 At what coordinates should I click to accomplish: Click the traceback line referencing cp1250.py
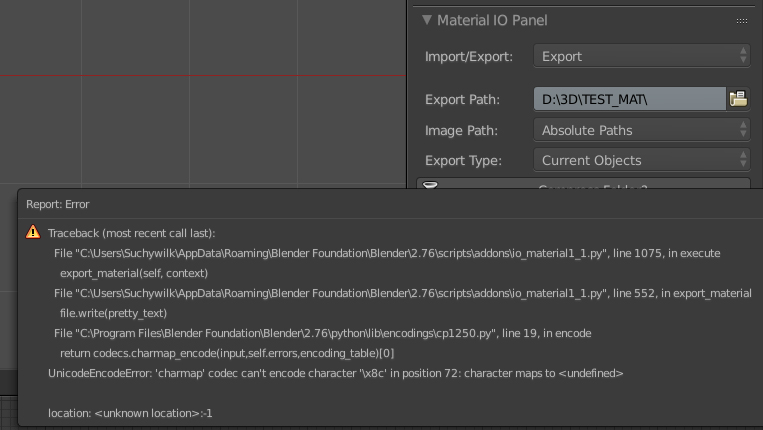tap(323, 333)
